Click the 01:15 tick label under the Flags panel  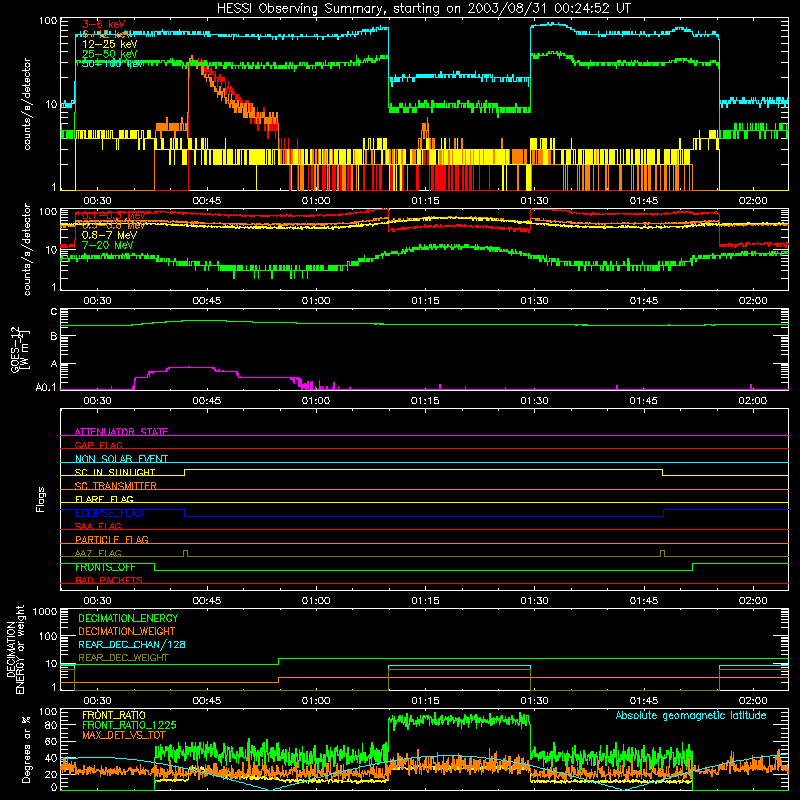(x=425, y=601)
